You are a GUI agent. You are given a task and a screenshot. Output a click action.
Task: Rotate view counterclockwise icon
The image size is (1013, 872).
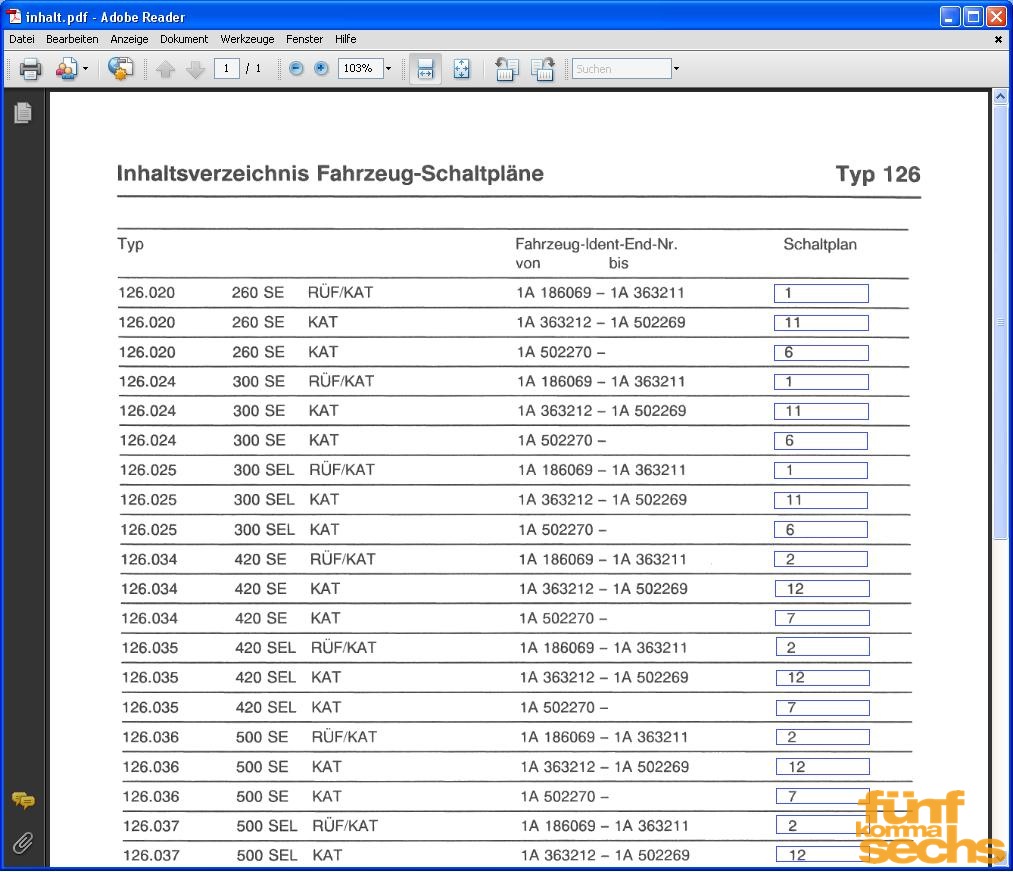click(x=506, y=68)
